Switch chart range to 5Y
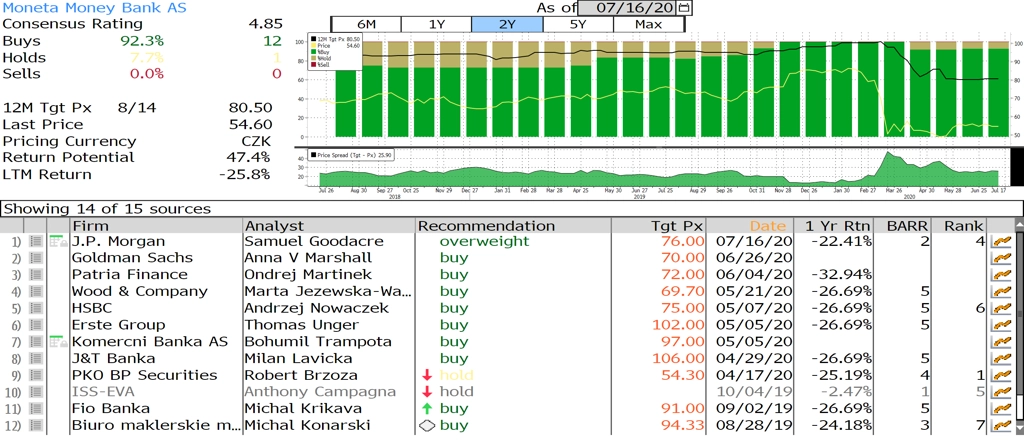 click(x=578, y=24)
